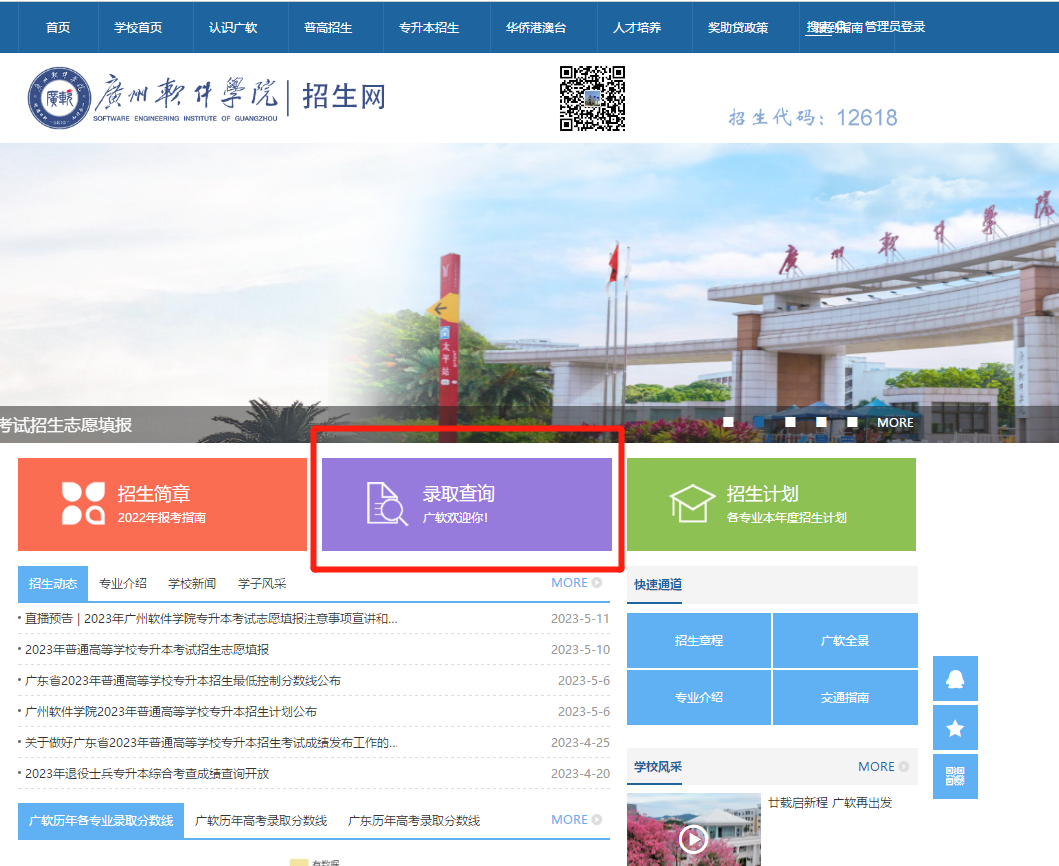1059x866 pixels.
Task: Scan the QR code in the header
Action: point(589,97)
